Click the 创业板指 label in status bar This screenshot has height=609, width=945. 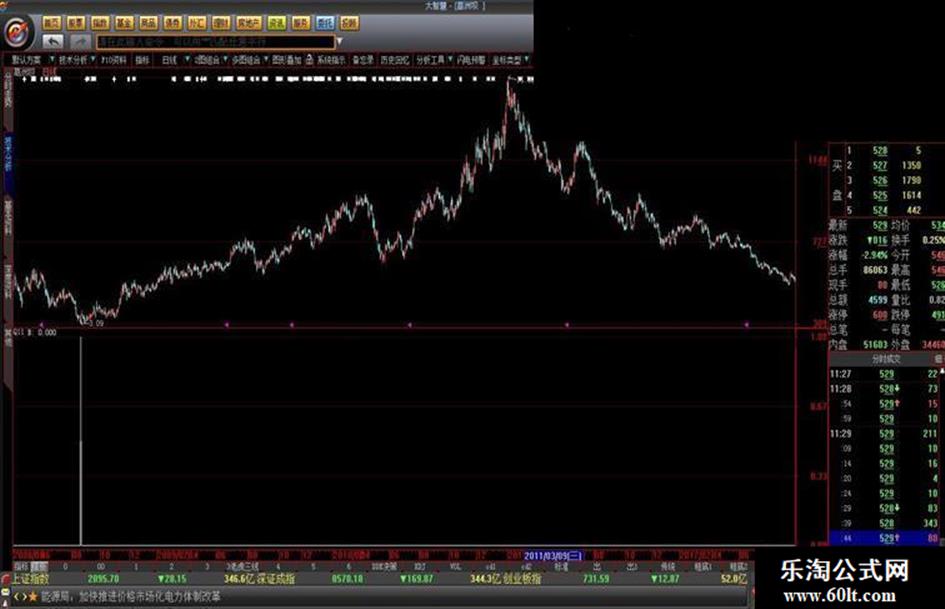click(x=521, y=579)
